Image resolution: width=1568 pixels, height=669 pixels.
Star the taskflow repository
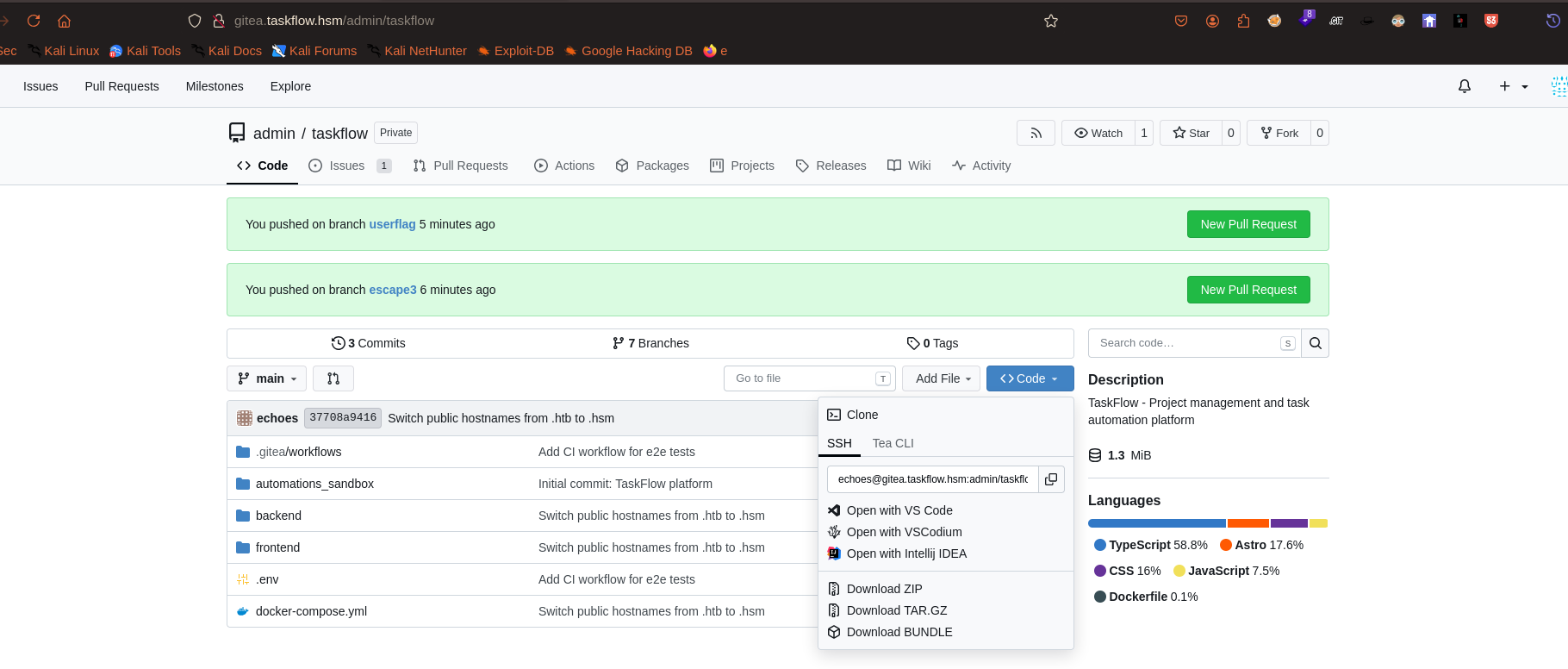(1191, 133)
